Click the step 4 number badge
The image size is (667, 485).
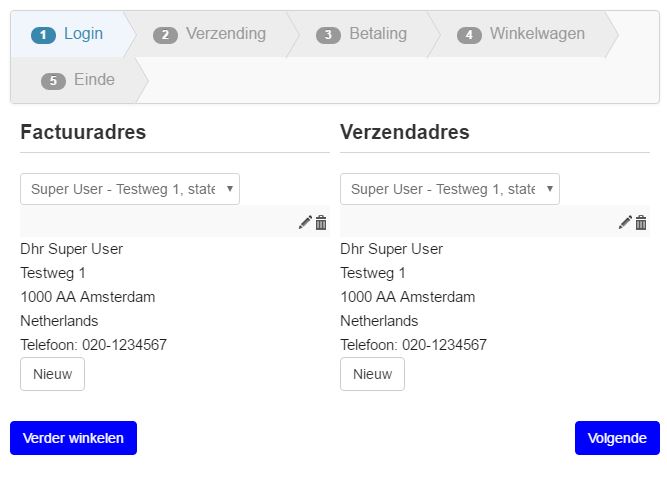(469, 35)
